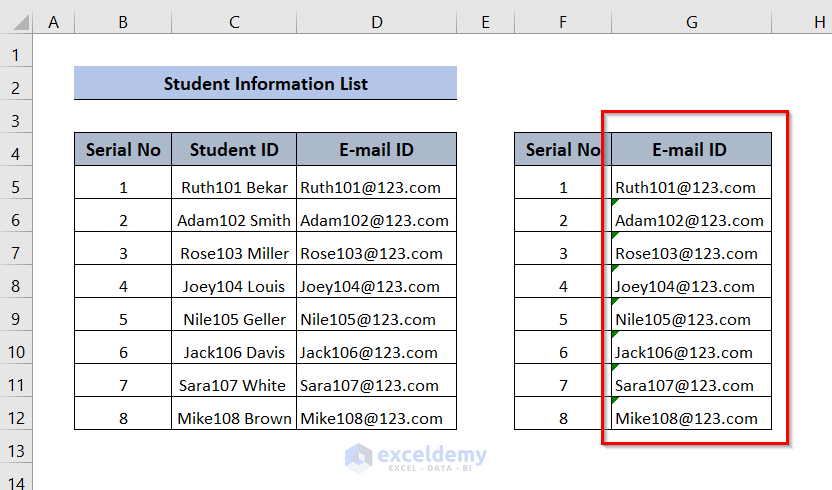Select column G header

[691, 21]
